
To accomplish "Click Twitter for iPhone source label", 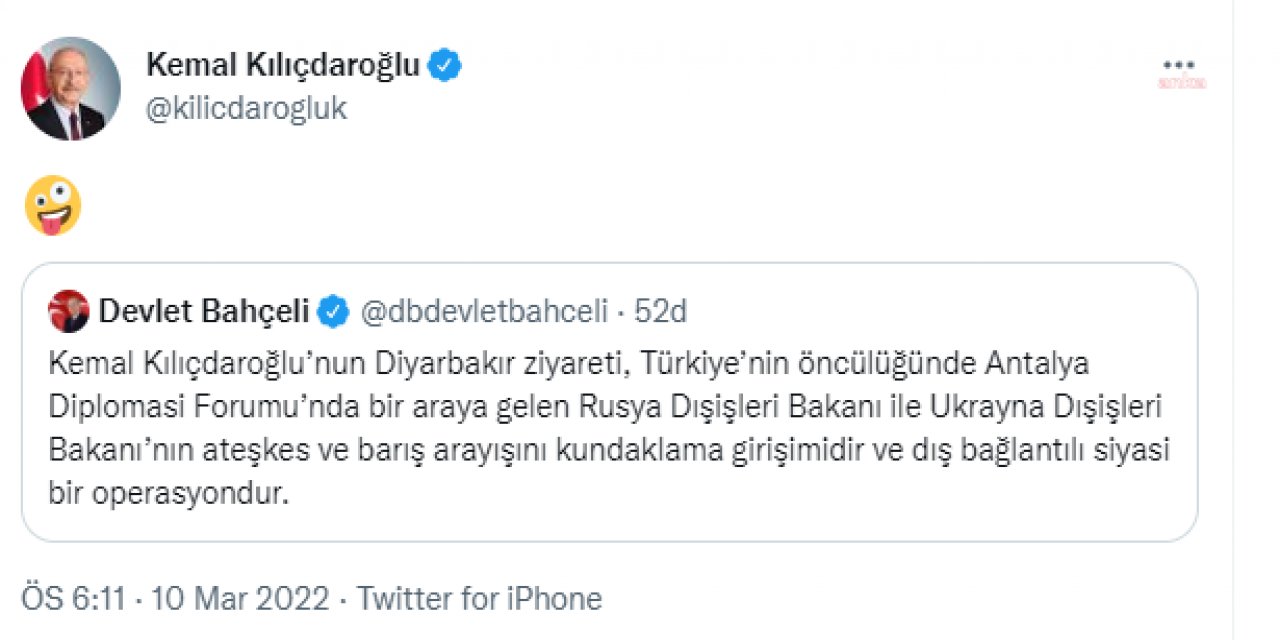I will point(479,598).
